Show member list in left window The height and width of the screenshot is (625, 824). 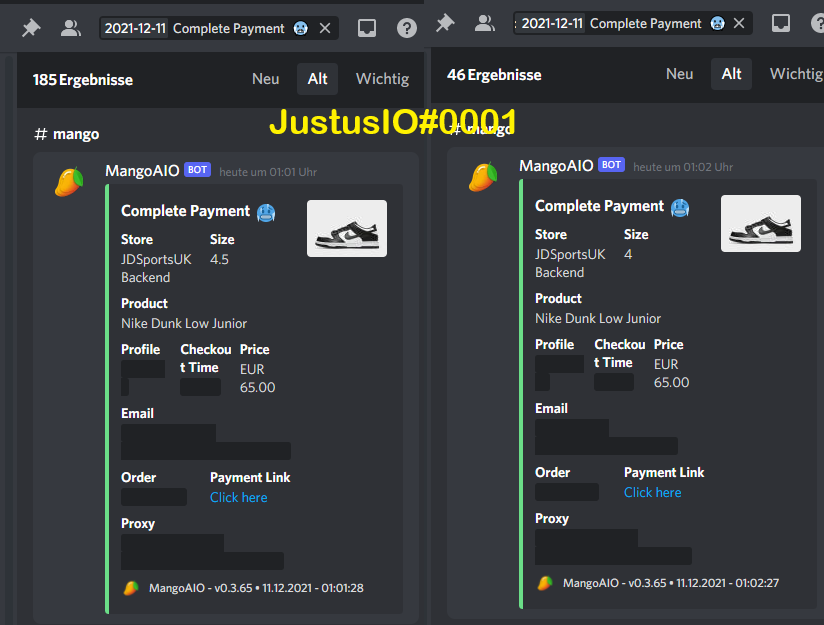click(70, 28)
